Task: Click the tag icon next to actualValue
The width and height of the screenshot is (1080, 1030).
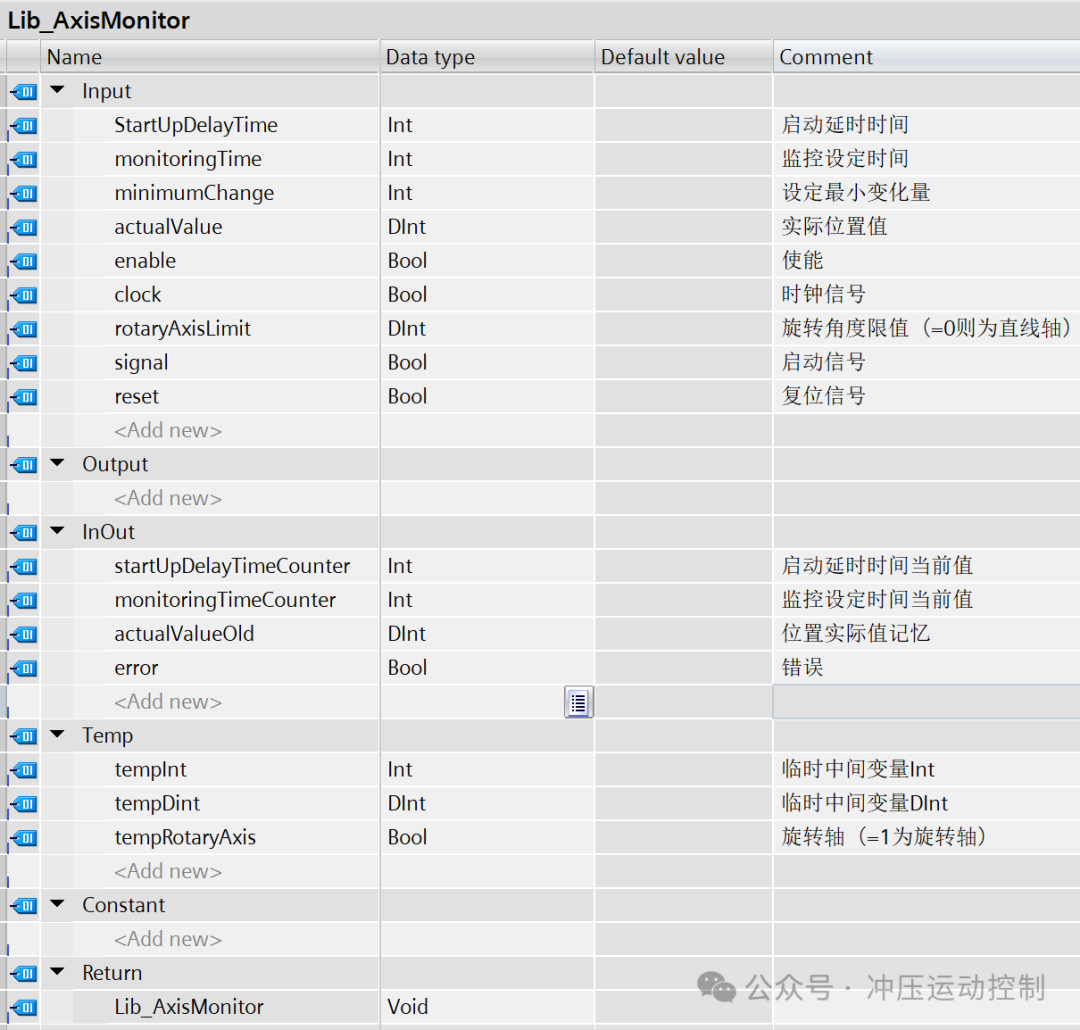Action: 23,228
